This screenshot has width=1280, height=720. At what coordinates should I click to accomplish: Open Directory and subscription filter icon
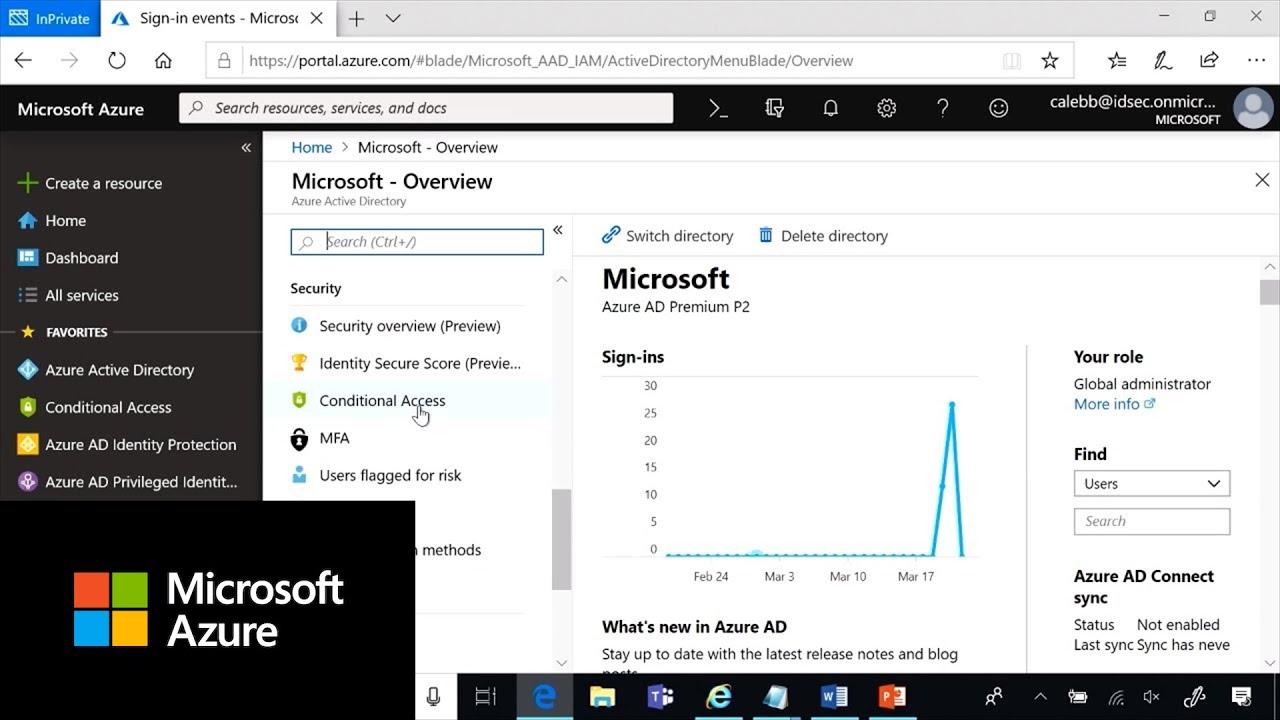pos(774,109)
